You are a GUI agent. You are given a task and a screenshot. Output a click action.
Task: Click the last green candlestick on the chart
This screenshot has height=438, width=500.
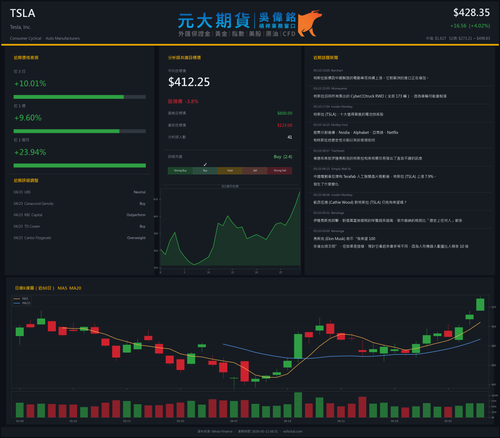tap(480, 304)
